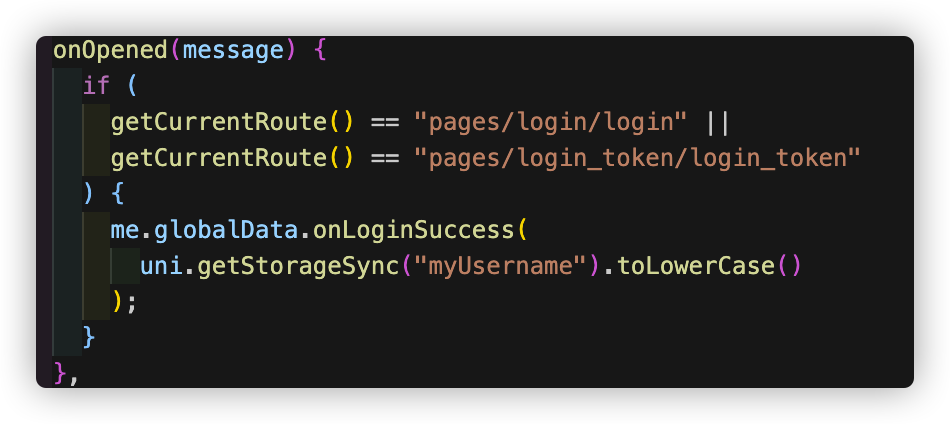
Task: Select the globalData property
Action: tap(227, 230)
